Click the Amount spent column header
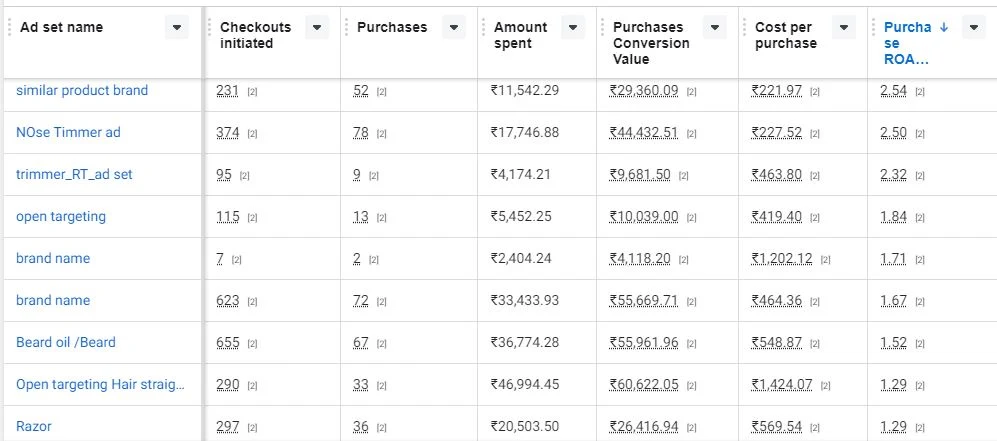This screenshot has width=997, height=441. pos(520,35)
